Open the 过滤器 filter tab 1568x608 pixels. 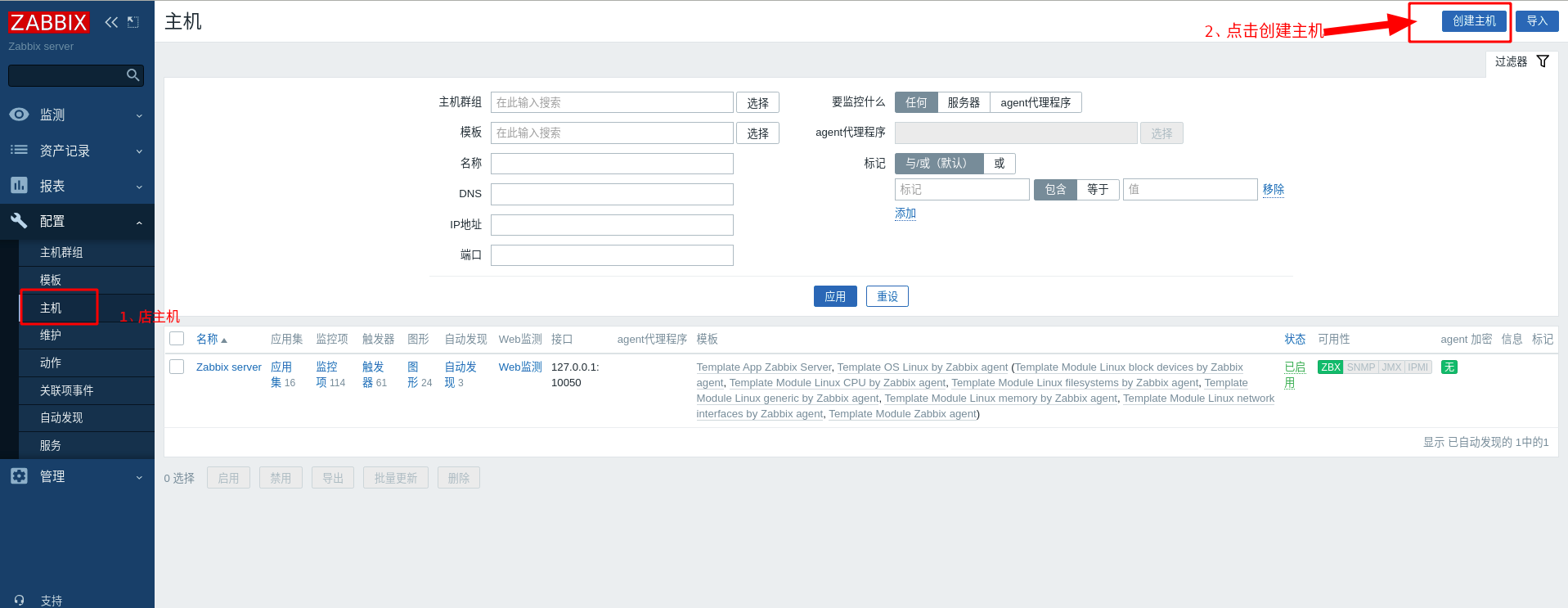point(1521,62)
